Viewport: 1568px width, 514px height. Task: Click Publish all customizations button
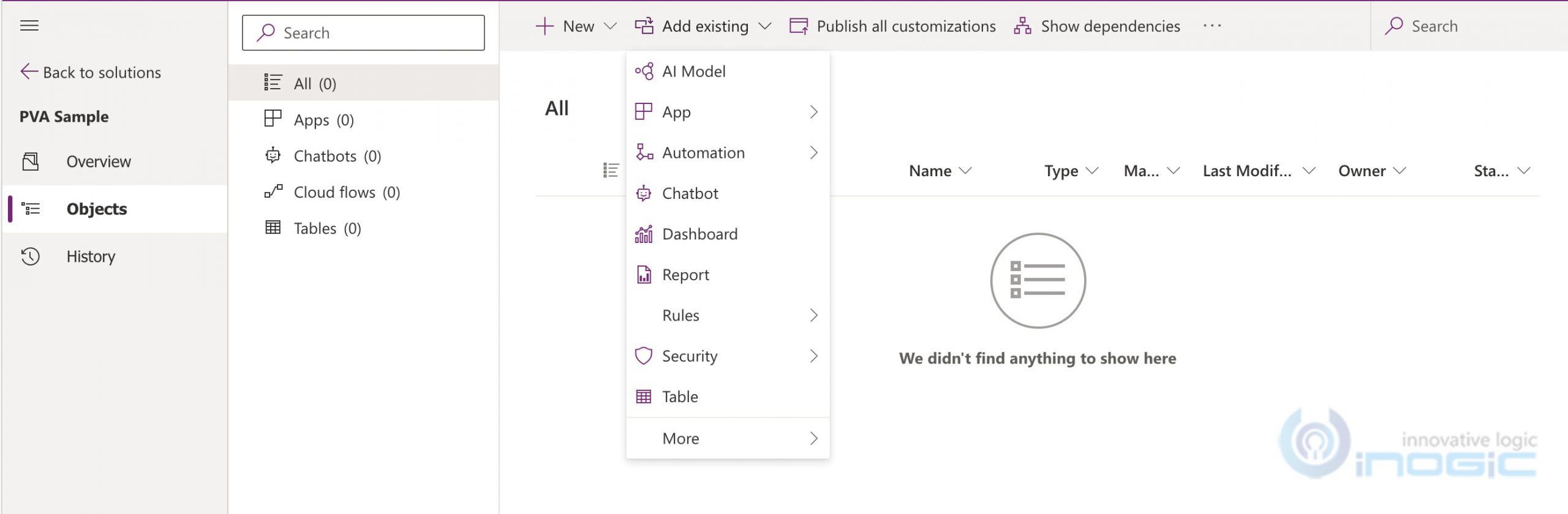(892, 26)
